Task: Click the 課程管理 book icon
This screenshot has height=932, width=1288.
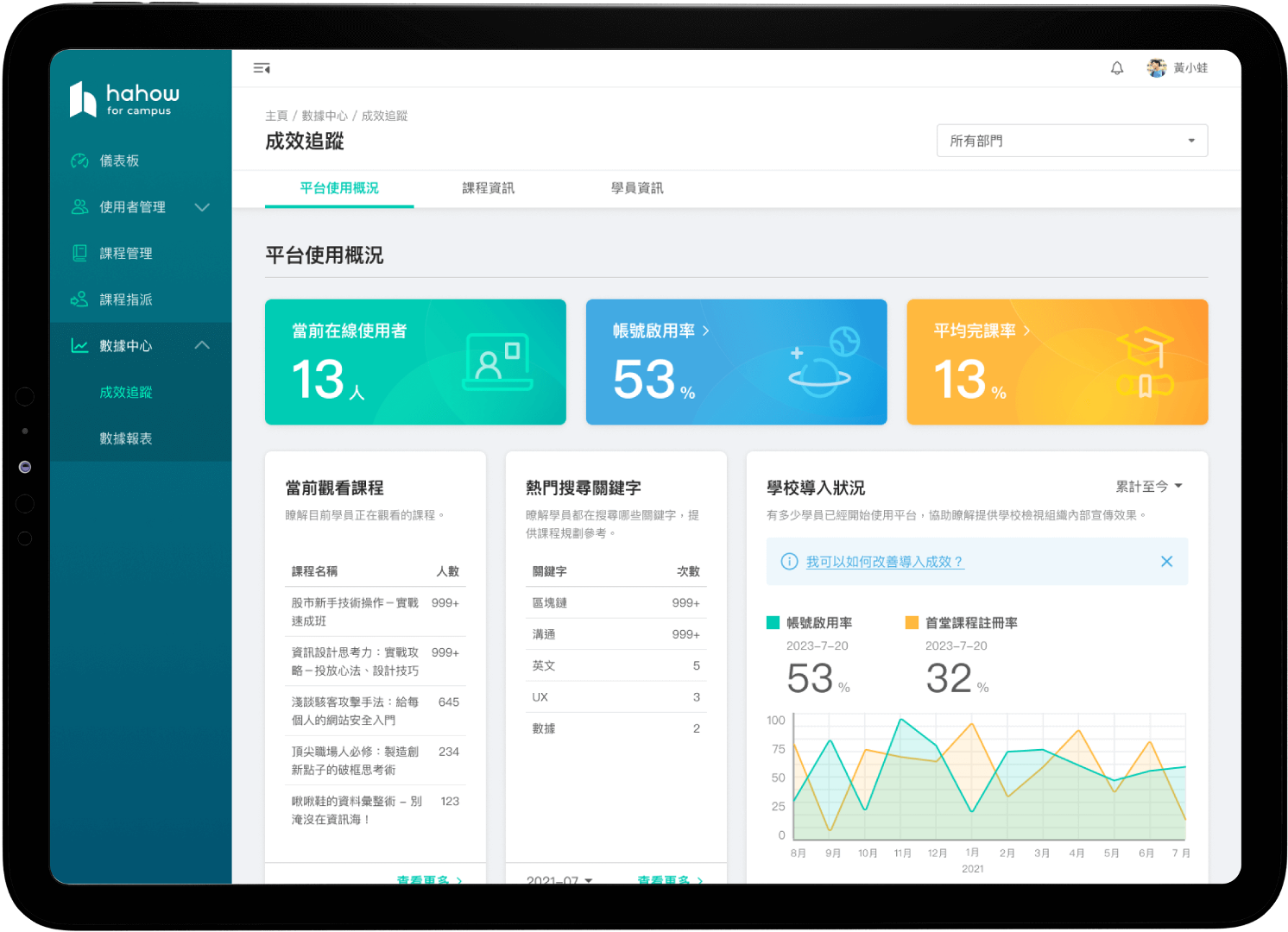Action: point(79,253)
